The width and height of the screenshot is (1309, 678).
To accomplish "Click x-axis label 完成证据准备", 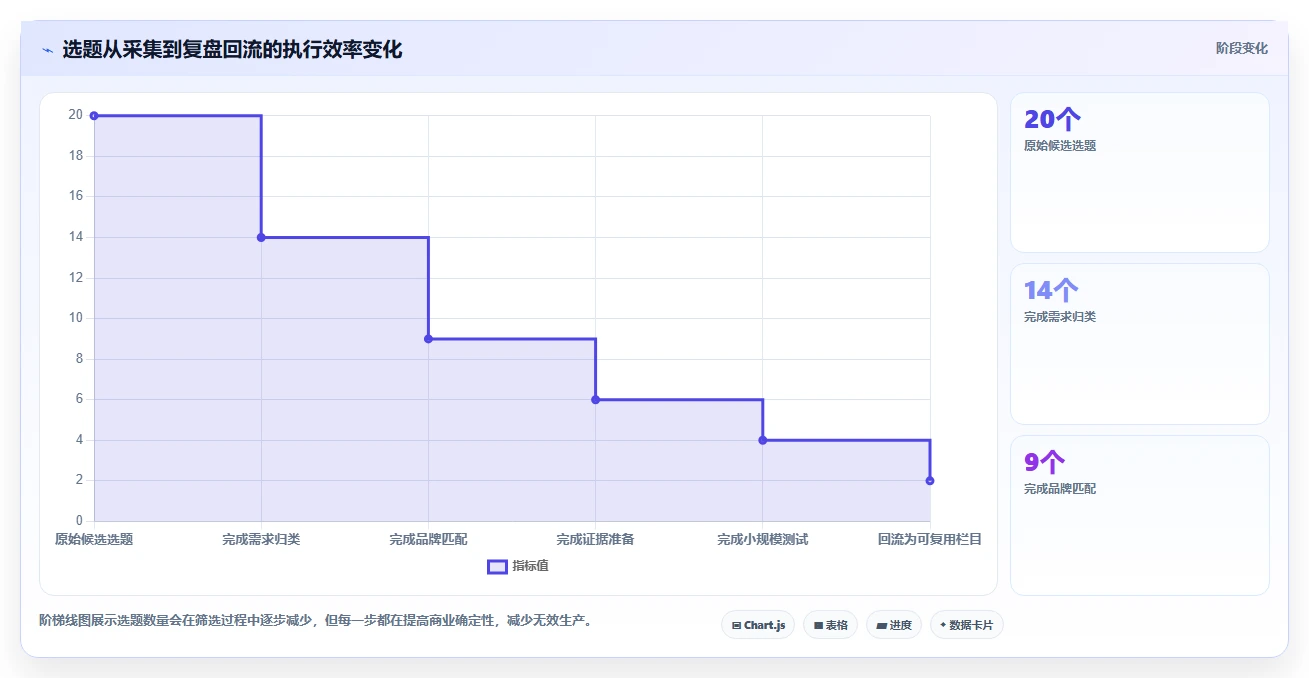I will [x=595, y=539].
